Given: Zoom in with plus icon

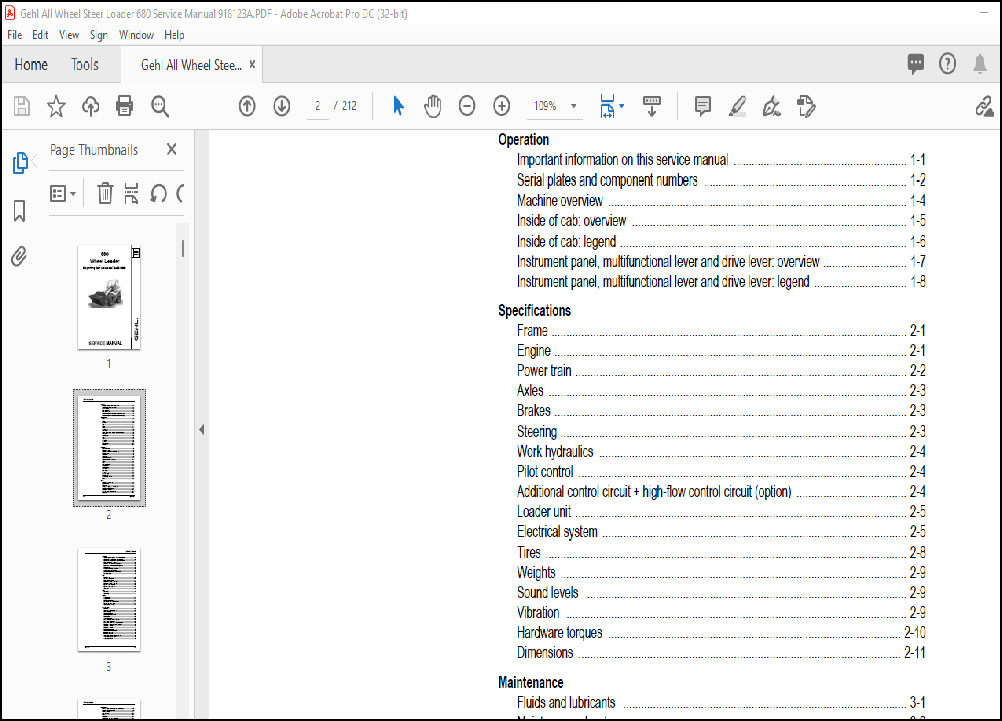Looking at the screenshot, I should [502, 106].
